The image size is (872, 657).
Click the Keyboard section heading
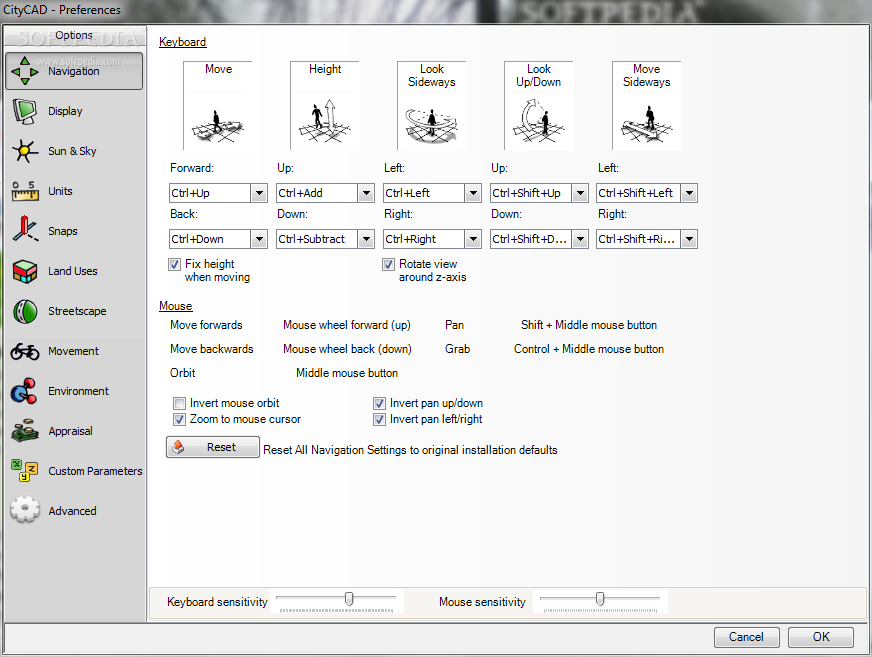click(182, 42)
